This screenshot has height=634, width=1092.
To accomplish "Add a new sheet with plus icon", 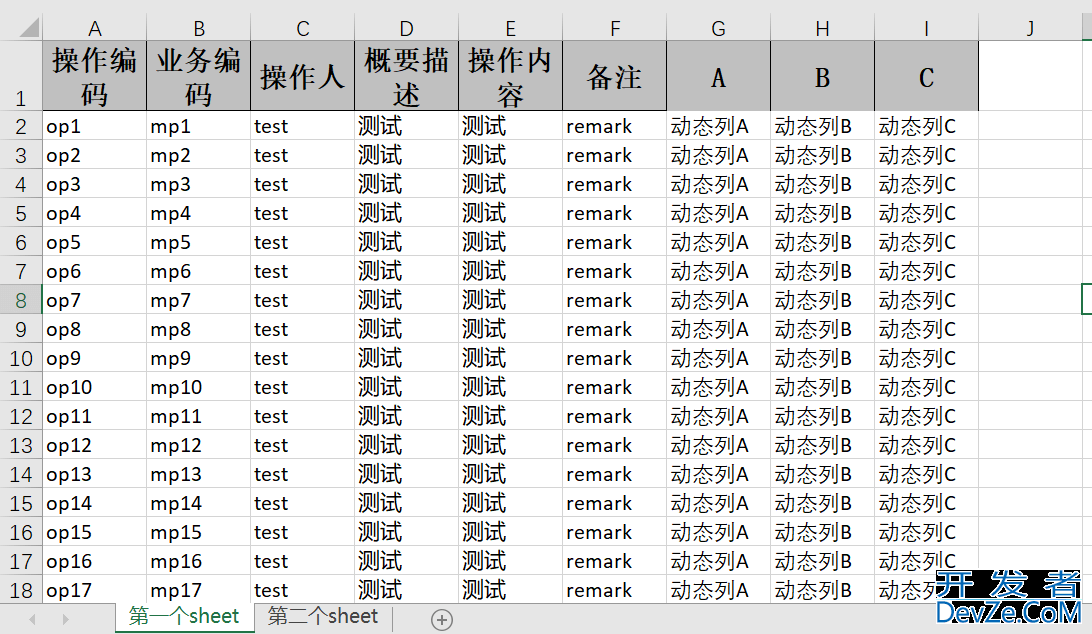I will click(x=441, y=620).
